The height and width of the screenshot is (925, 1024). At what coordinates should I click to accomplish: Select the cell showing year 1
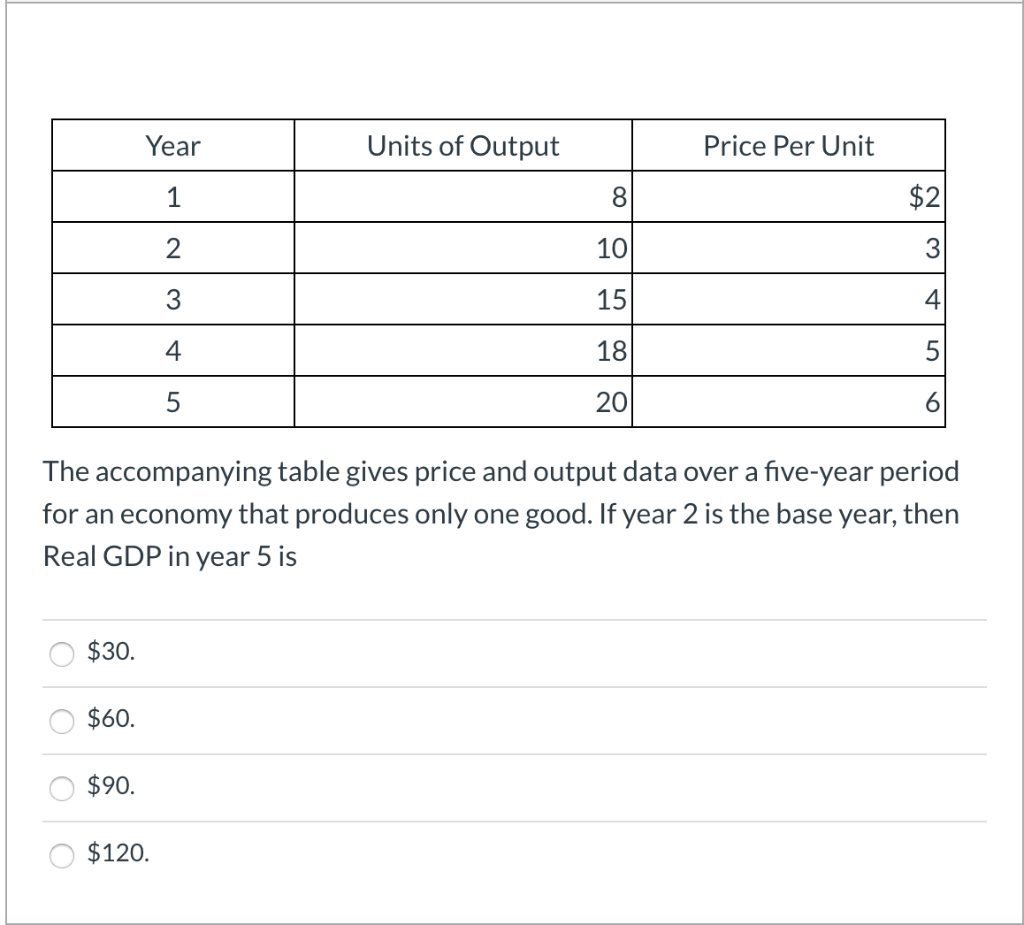[172, 197]
